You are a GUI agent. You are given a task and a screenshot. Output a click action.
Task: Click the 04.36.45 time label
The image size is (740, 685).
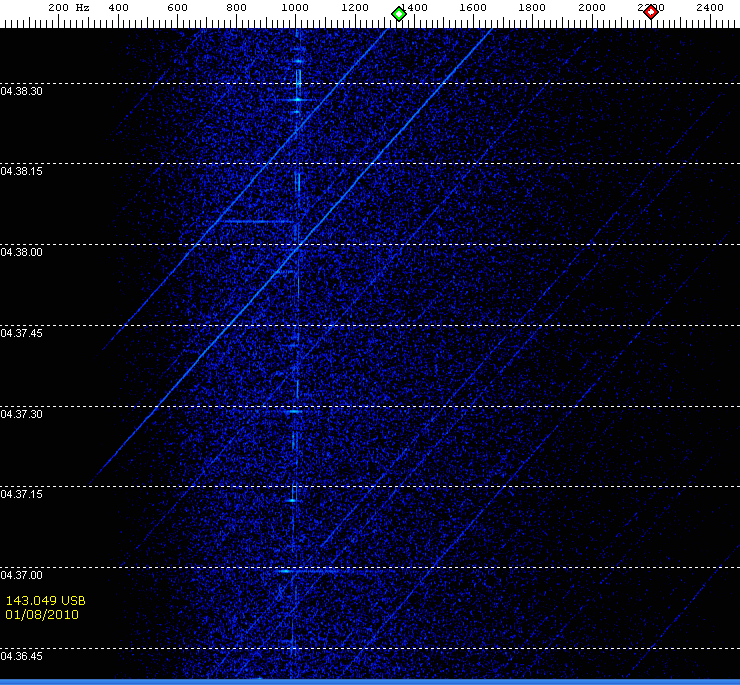21,656
